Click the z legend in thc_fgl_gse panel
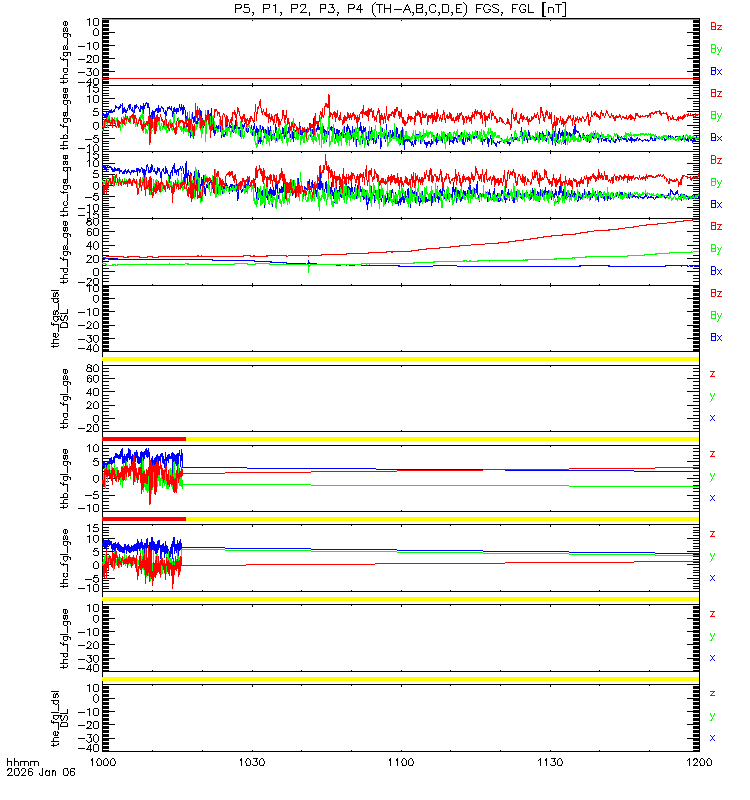 tap(712, 535)
